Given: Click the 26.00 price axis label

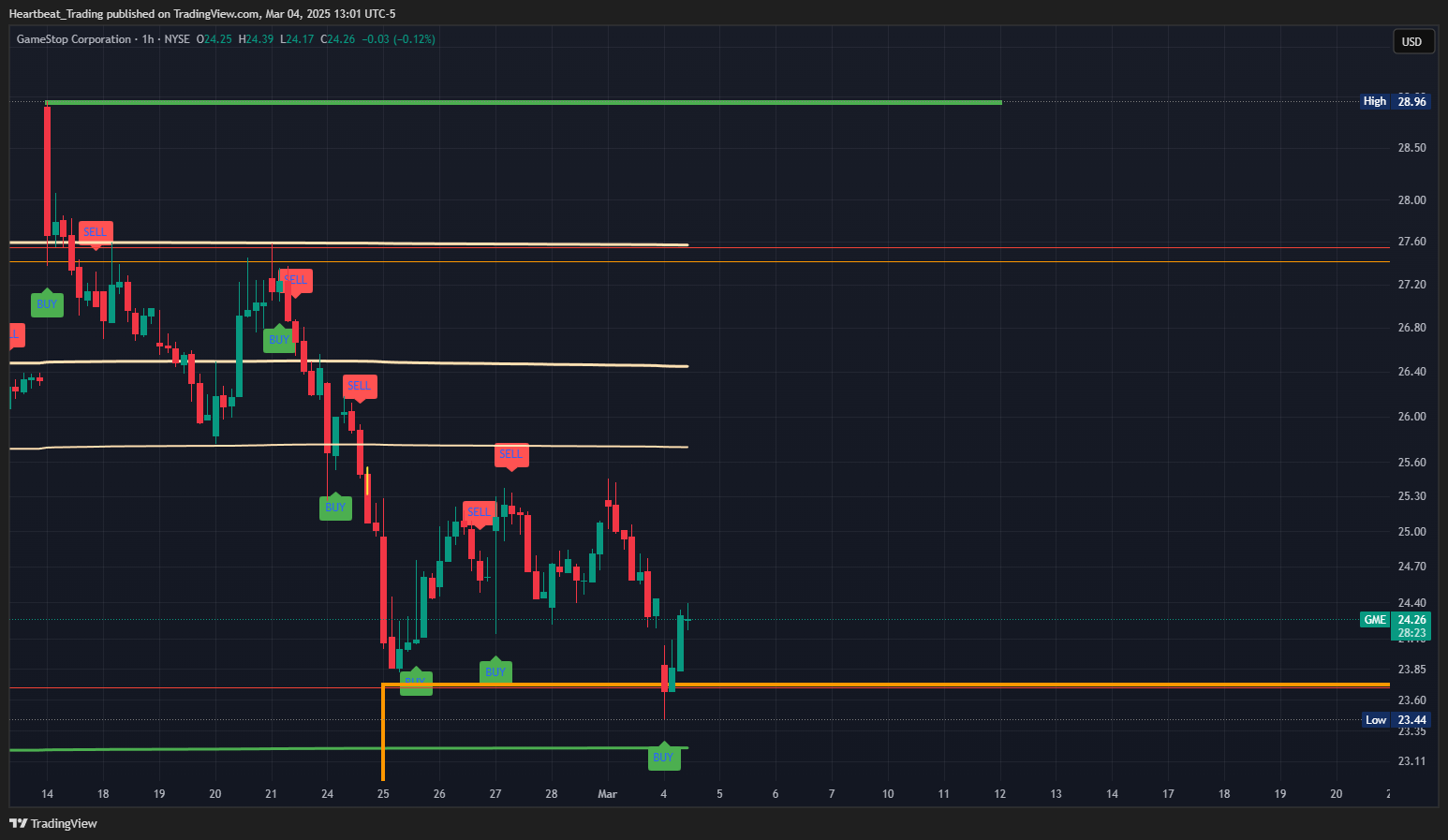Looking at the screenshot, I should point(1412,417).
